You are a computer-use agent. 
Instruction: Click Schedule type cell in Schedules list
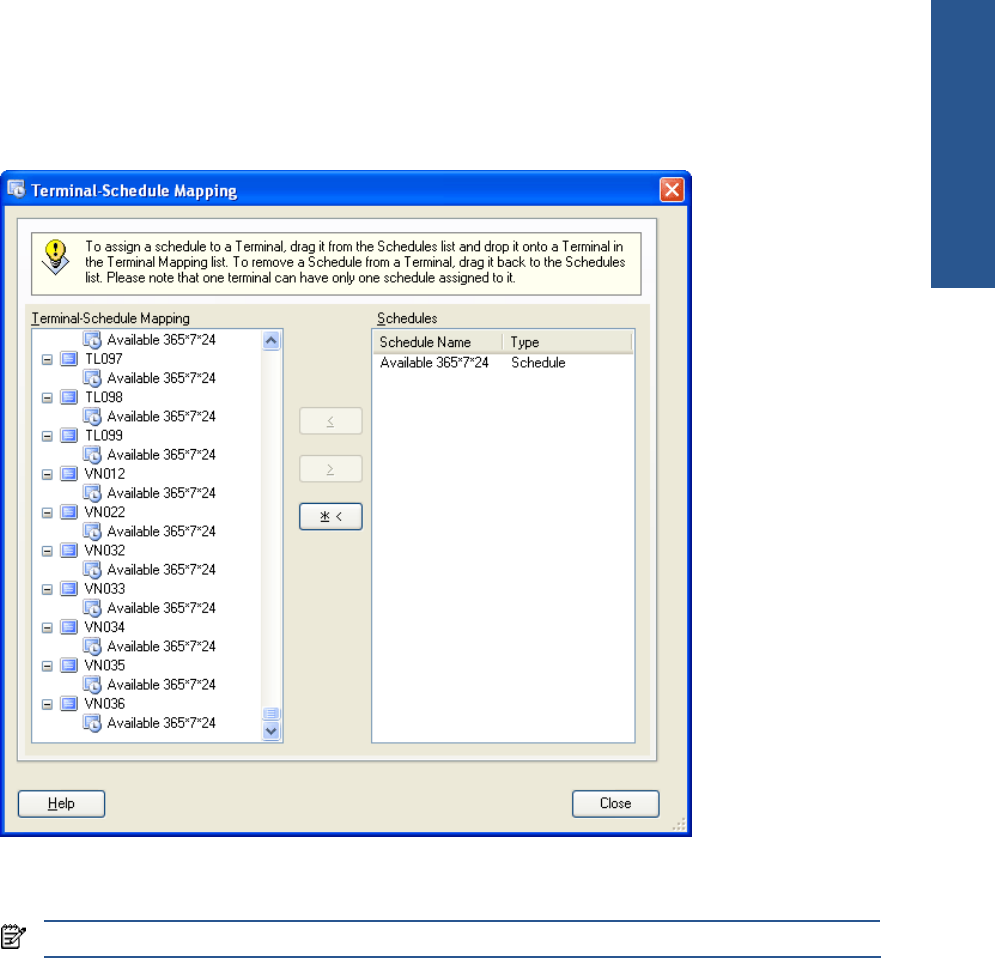538,363
